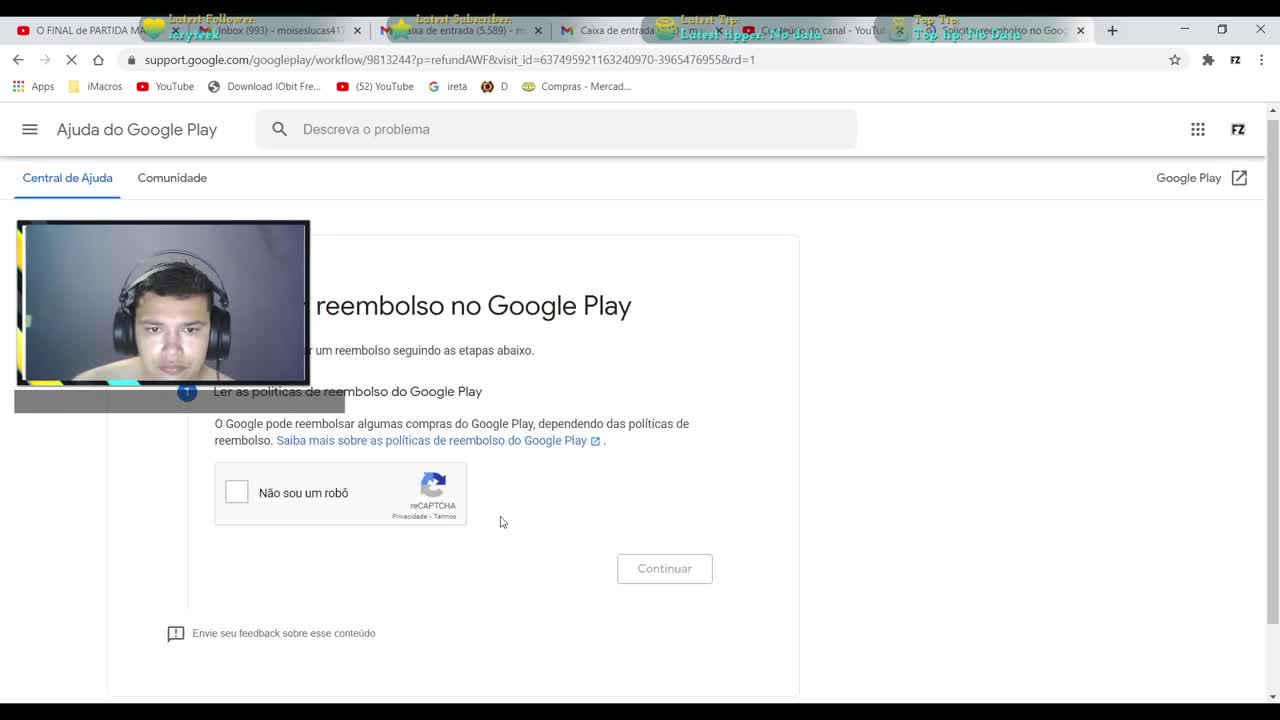Open the (52) YouTube bookmark
This screenshot has width=1280, height=720.
coord(375,87)
